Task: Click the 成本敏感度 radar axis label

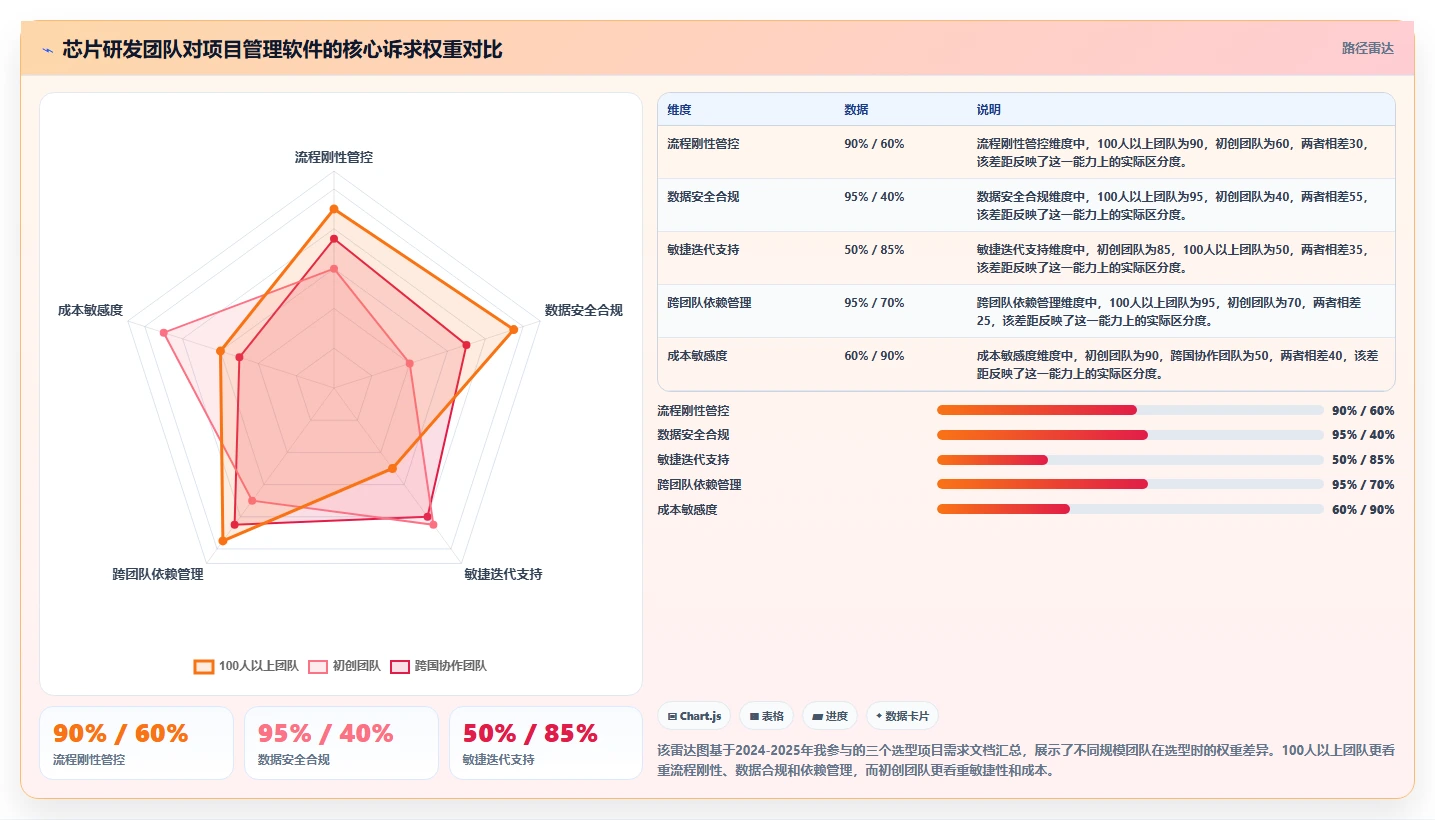Action: pyautogui.click(x=91, y=311)
